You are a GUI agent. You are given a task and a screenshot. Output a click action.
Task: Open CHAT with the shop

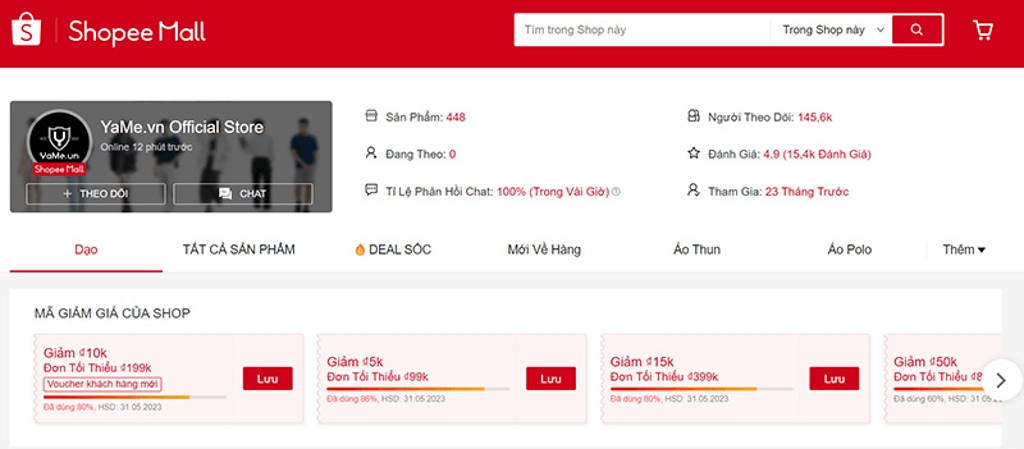[x=243, y=194]
